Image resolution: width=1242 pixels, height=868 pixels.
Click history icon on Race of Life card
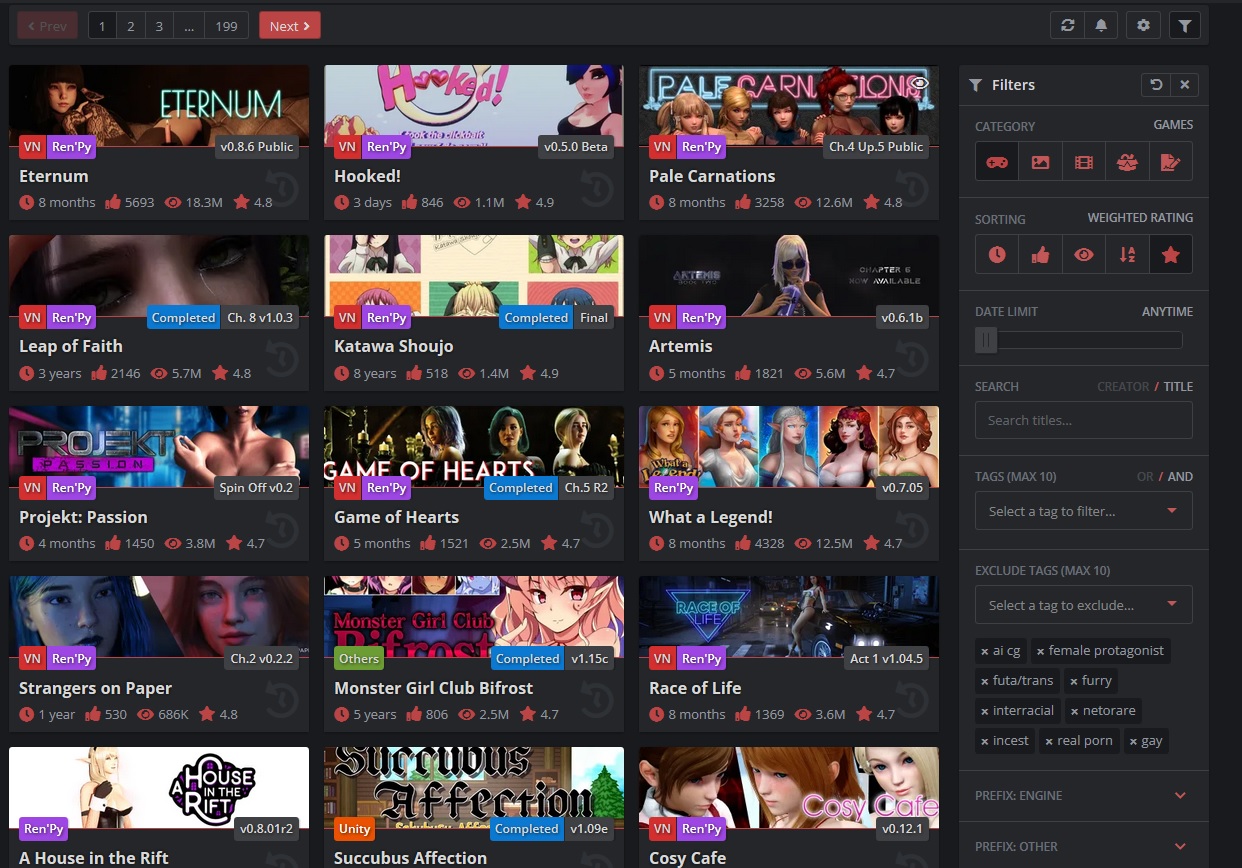[913, 700]
